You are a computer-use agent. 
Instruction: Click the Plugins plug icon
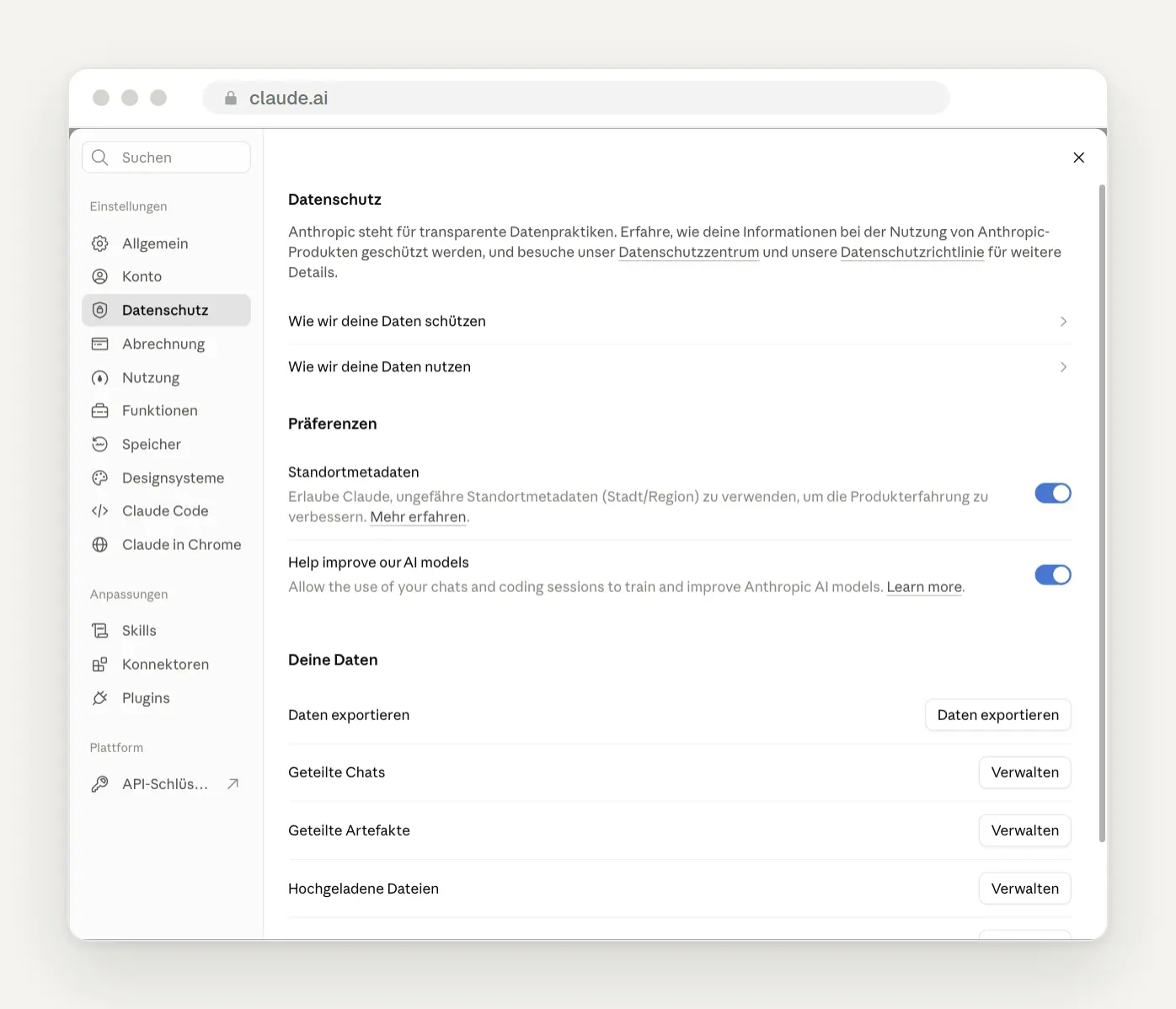pos(99,697)
